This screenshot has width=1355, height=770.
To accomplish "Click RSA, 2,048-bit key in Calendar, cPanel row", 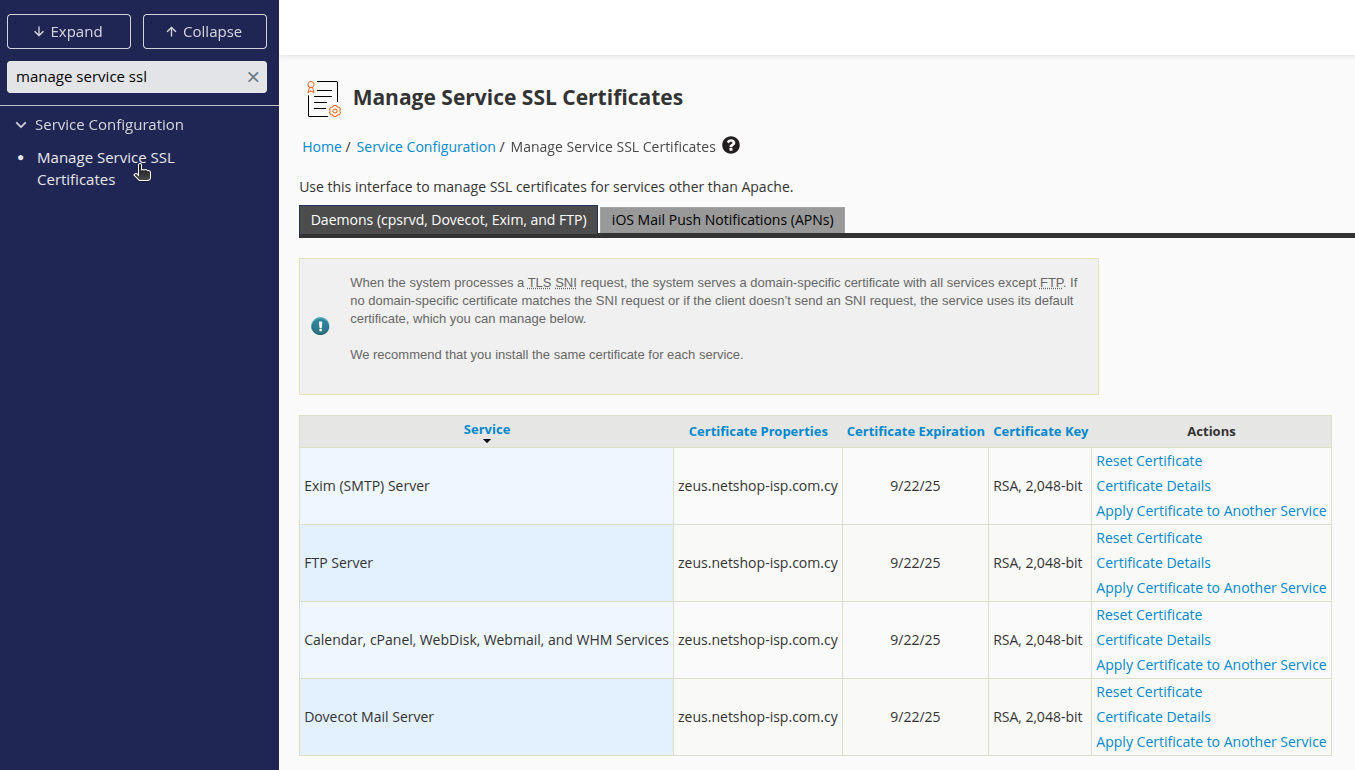I will 1038,640.
